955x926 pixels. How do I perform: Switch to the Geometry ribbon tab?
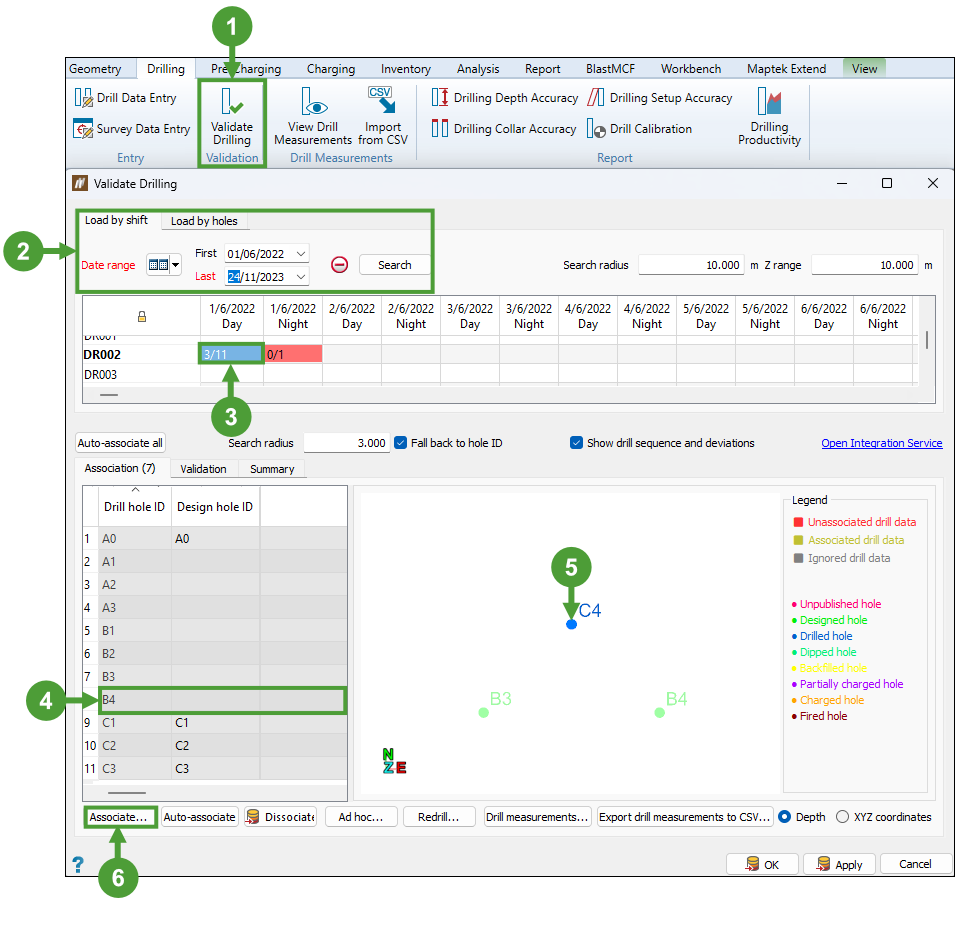[x=95, y=69]
